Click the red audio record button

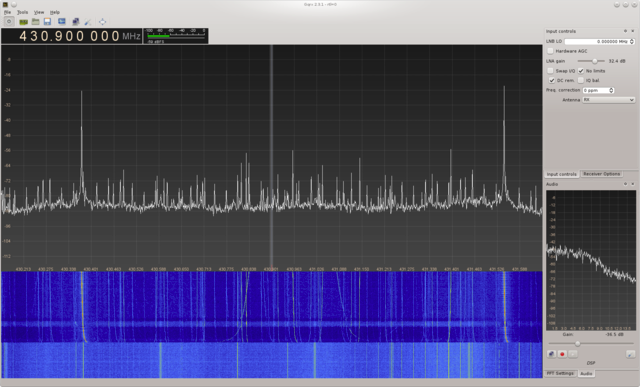point(562,354)
